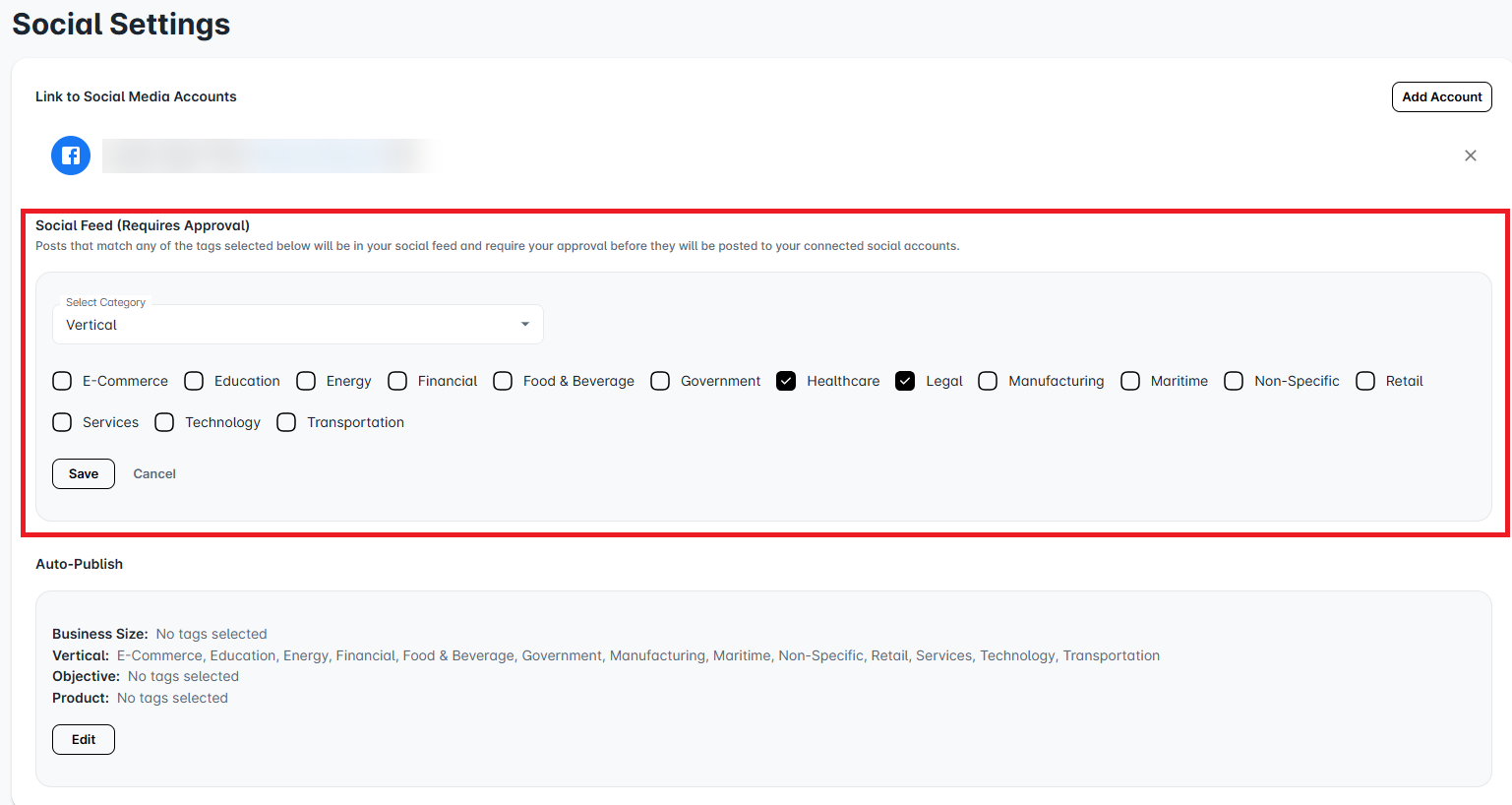Image resolution: width=1512 pixels, height=805 pixels.
Task: Click the Add Account button
Action: 1441,96
